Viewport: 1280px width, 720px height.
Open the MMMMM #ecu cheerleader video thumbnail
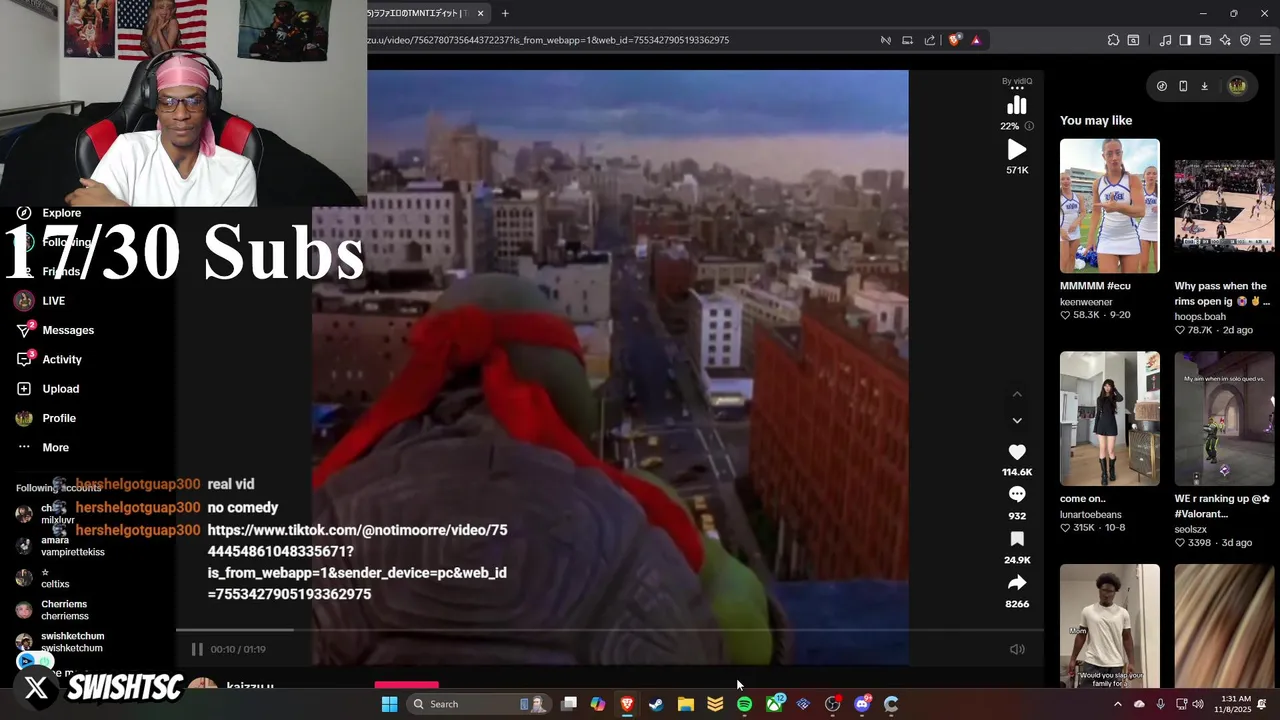click(x=1110, y=205)
